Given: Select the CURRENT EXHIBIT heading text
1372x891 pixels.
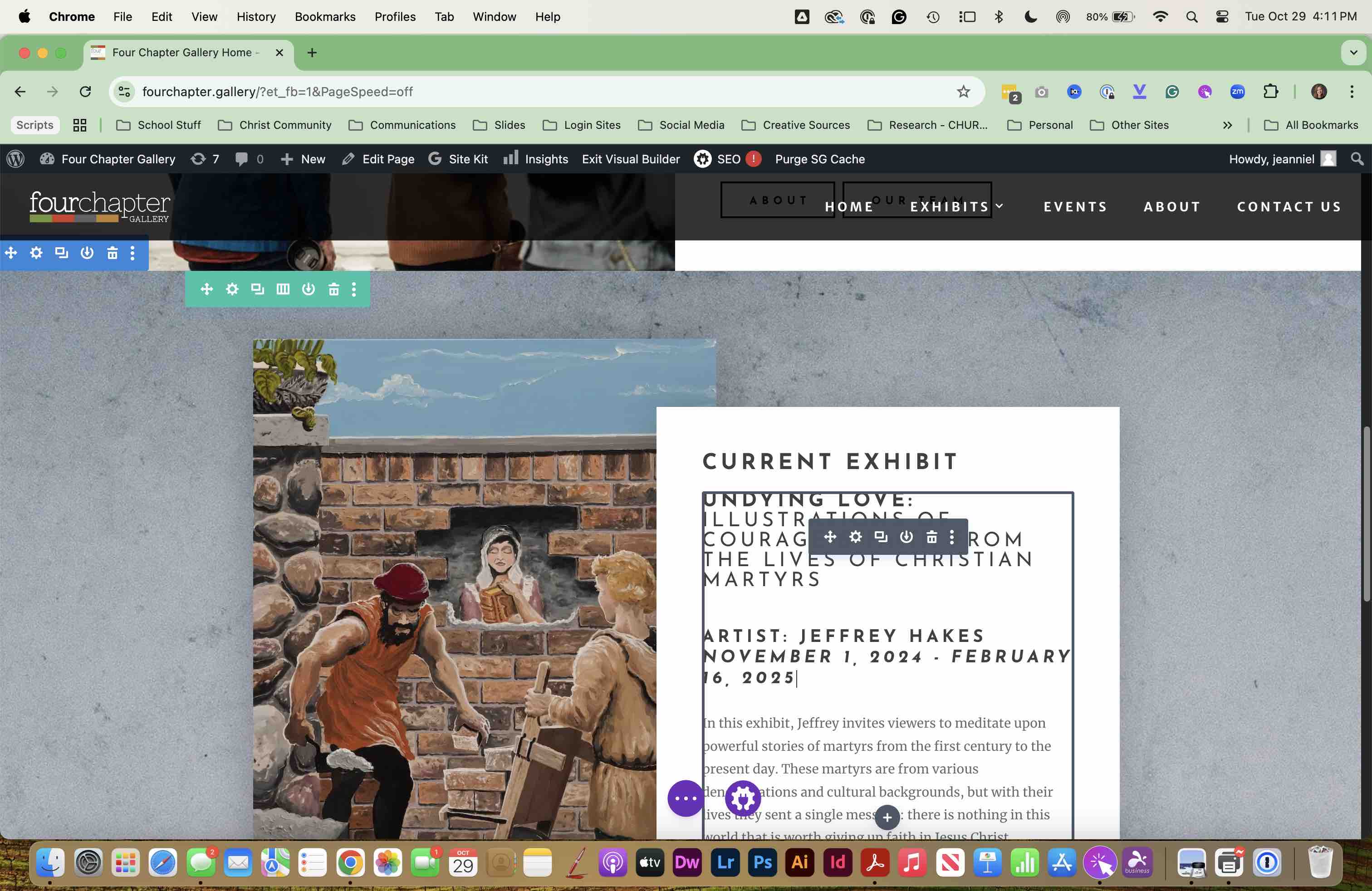Looking at the screenshot, I should [830, 461].
